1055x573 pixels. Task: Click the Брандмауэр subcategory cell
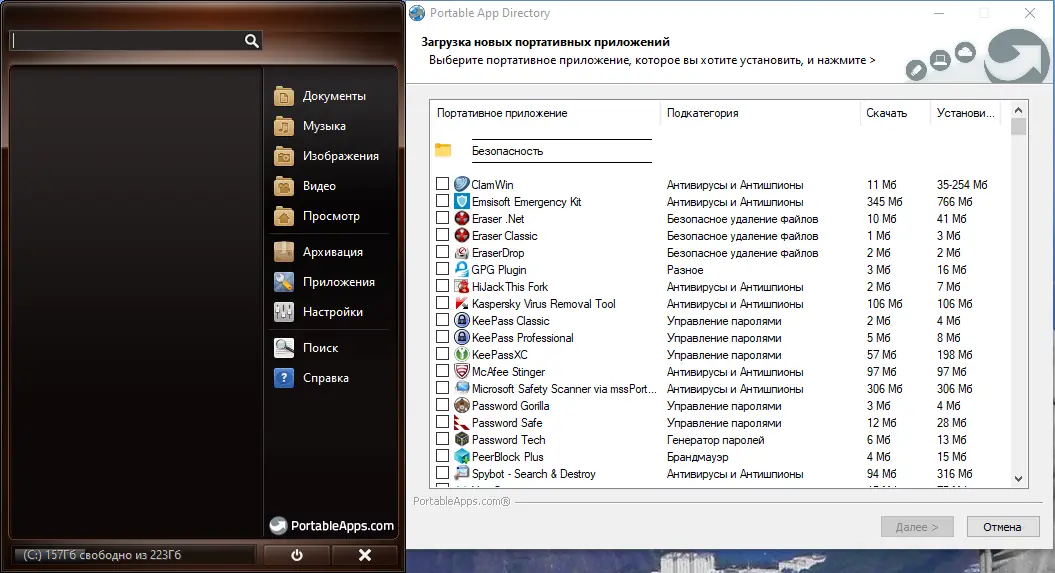[698, 457]
